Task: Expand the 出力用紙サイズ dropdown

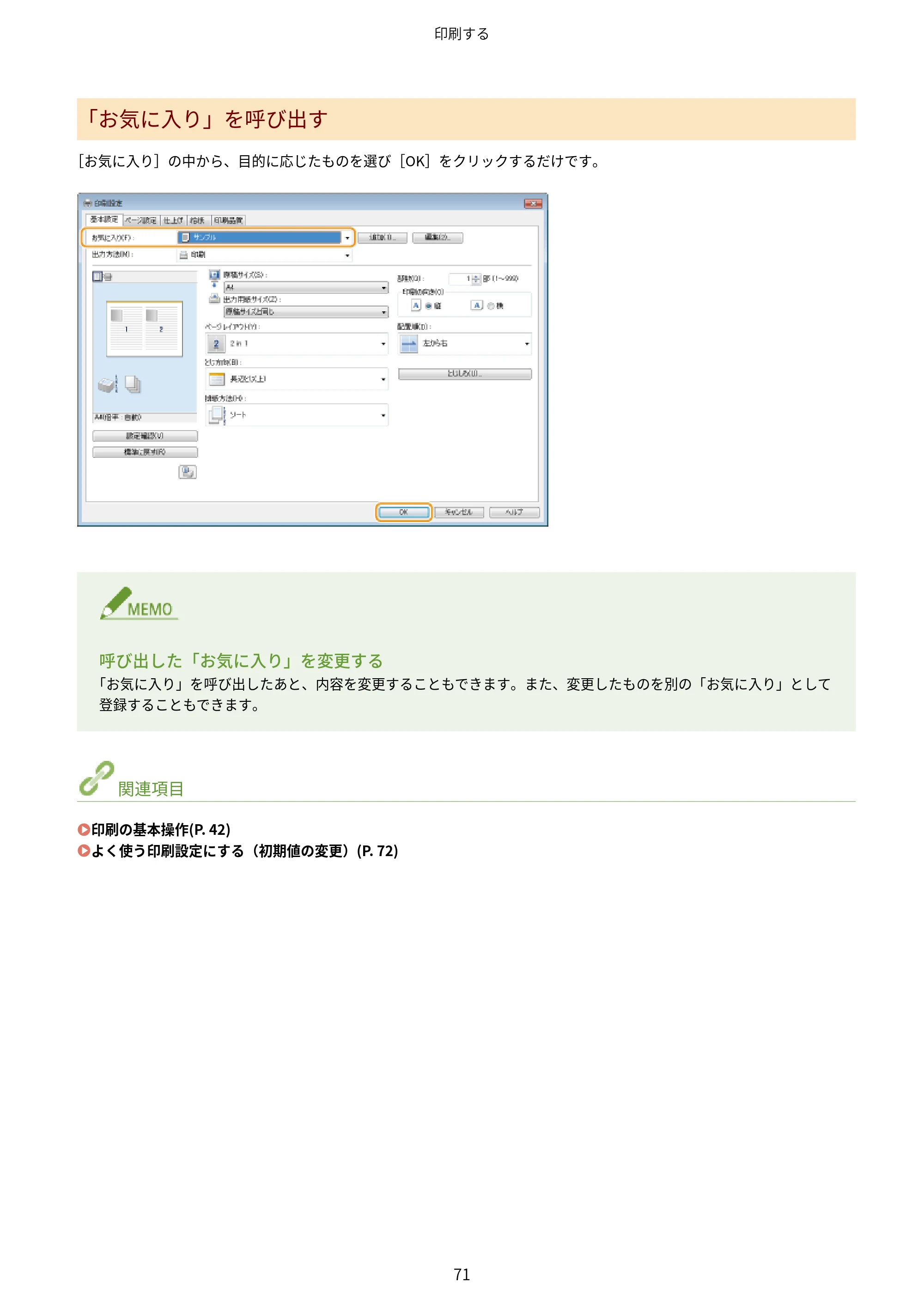Action: pos(306,311)
